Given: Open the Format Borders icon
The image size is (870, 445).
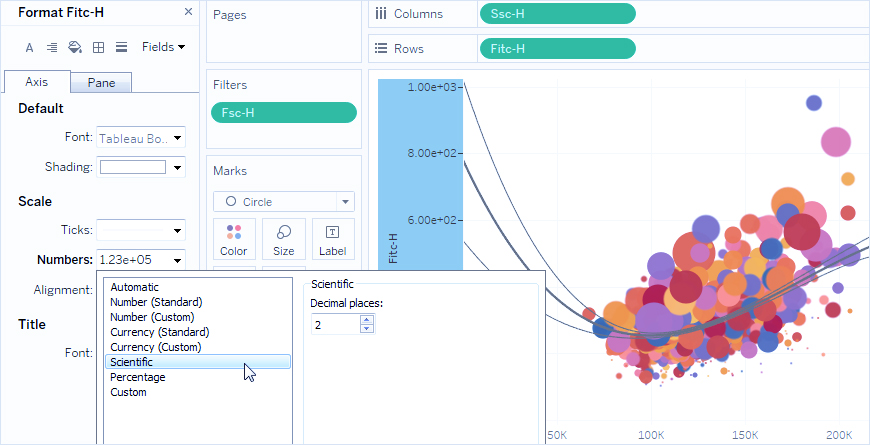Looking at the screenshot, I should click(98, 47).
